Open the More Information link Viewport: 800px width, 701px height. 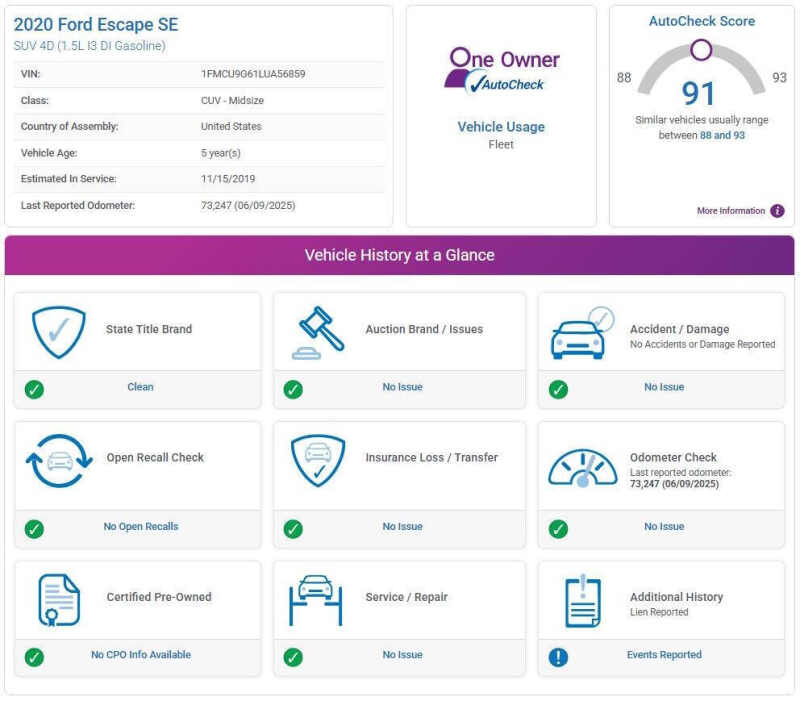point(730,211)
